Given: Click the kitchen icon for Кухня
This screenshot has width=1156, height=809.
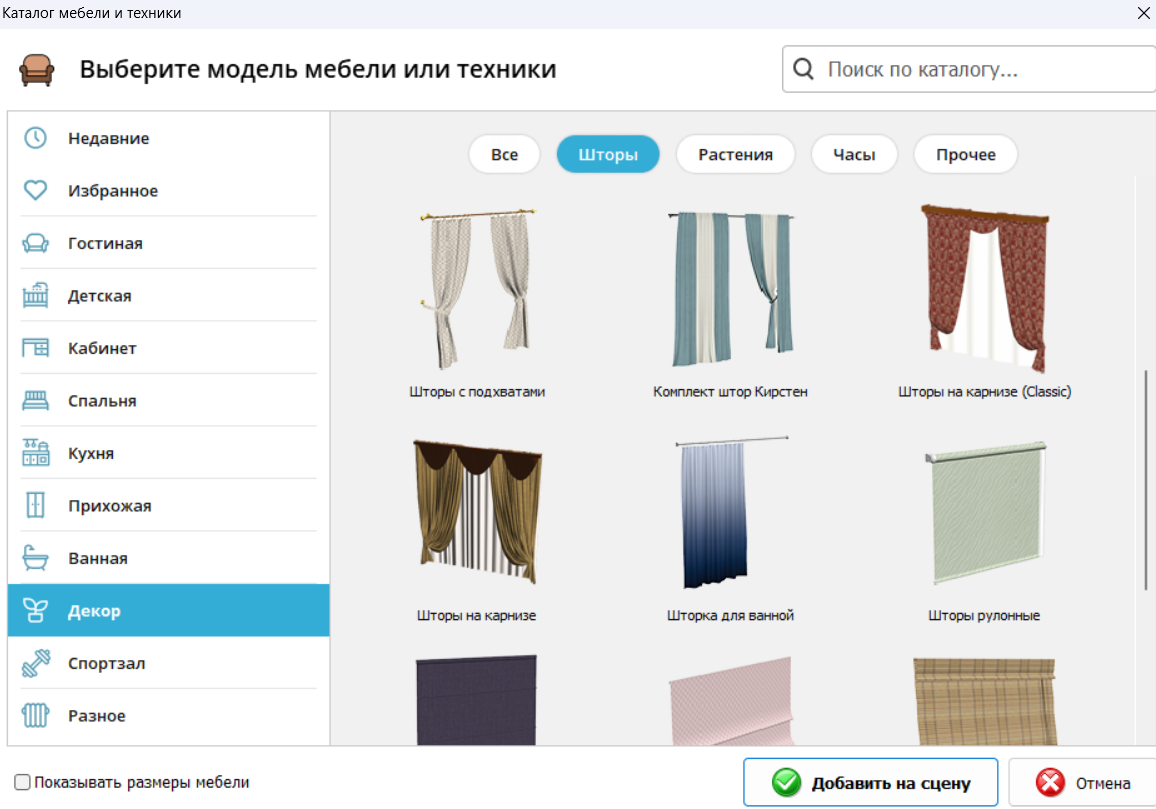Looking at the screenshot, I should click(x=35, y=453).
